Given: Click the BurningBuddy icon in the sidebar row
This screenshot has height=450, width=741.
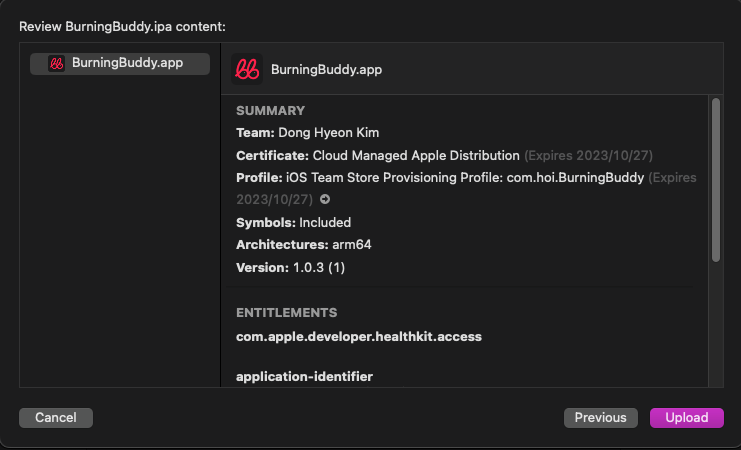Looking at the screenshot, I should pos(56,63).
